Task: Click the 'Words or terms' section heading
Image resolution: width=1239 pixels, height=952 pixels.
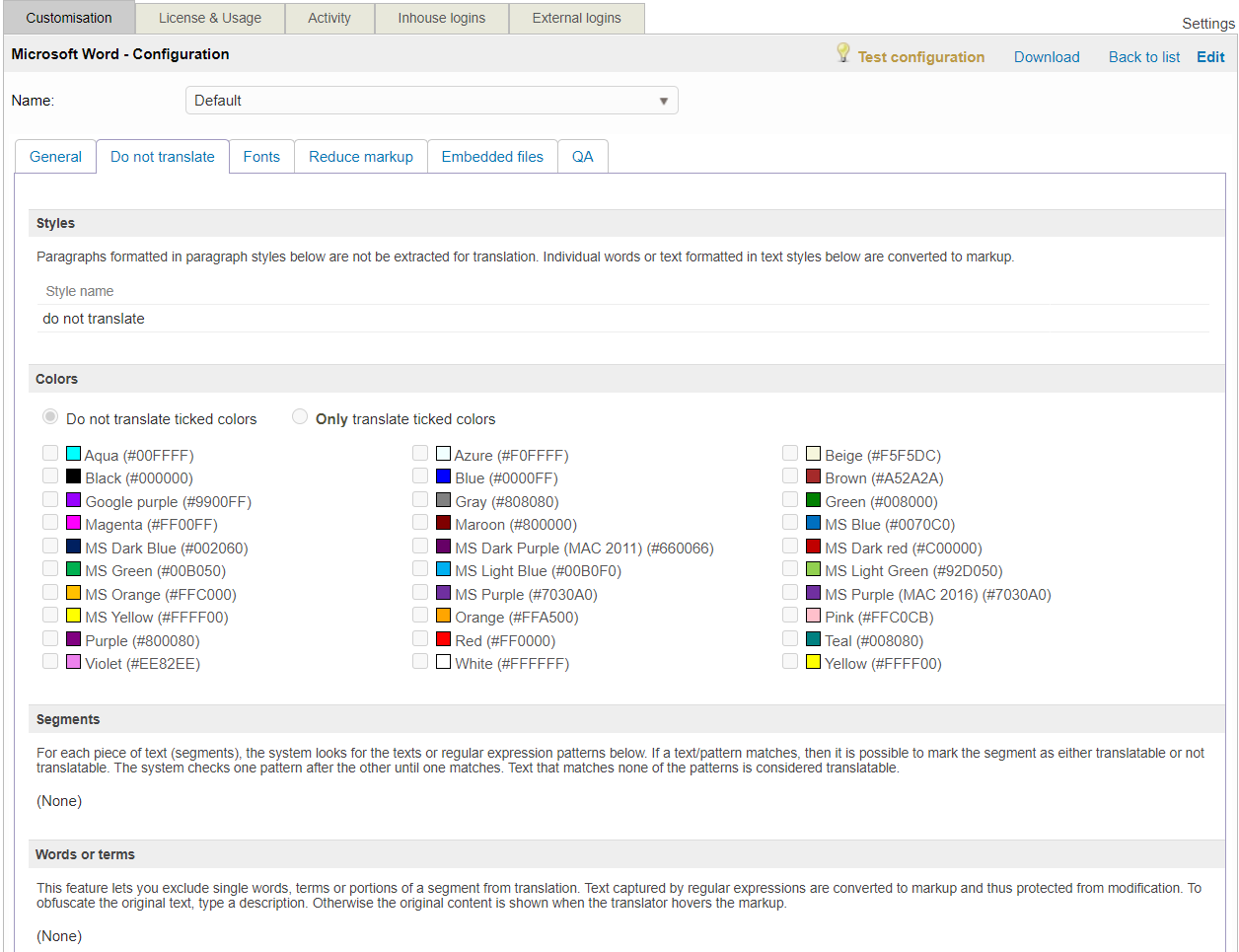Action: 85,854
